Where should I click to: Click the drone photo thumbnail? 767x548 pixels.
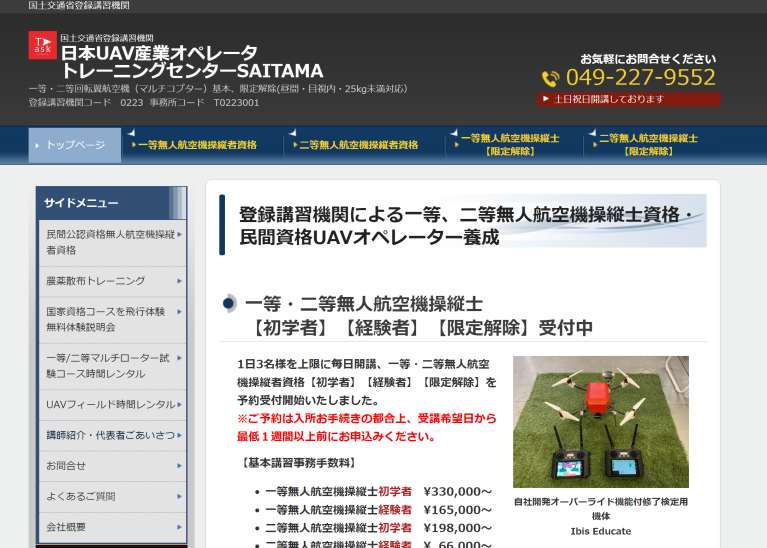coord(601,422)
